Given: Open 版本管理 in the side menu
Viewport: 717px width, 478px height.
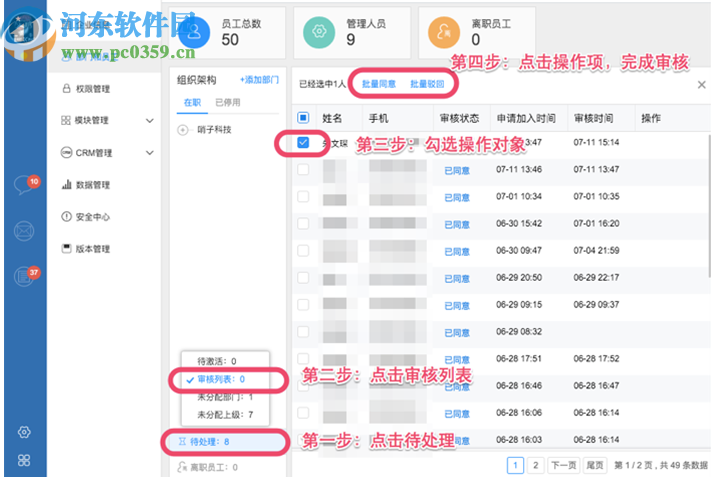Looking at the screenshot, I should 93,249.
